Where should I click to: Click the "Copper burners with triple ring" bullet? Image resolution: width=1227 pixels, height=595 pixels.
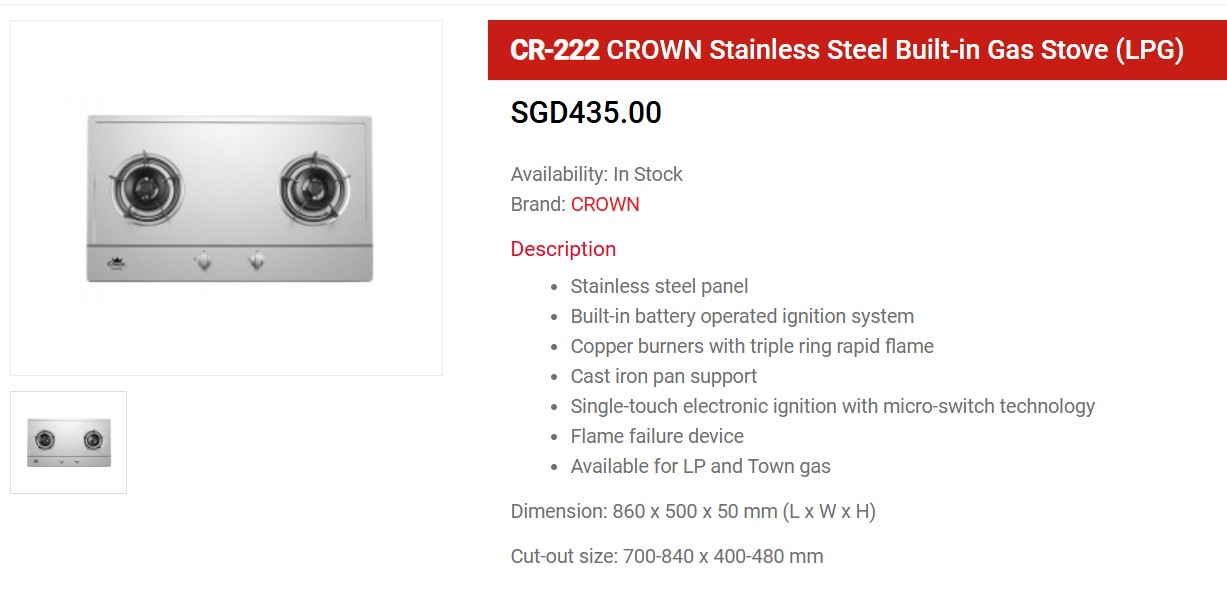(751, 346)
